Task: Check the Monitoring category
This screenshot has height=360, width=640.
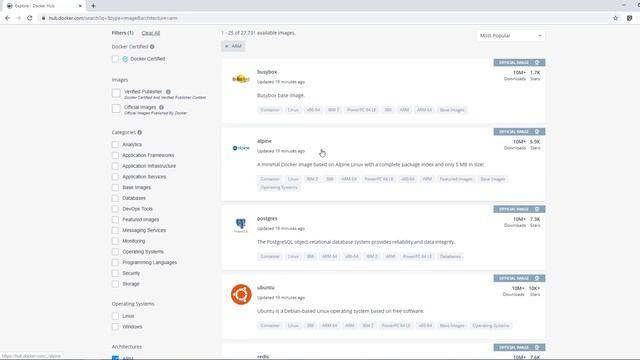Action: 116,241
